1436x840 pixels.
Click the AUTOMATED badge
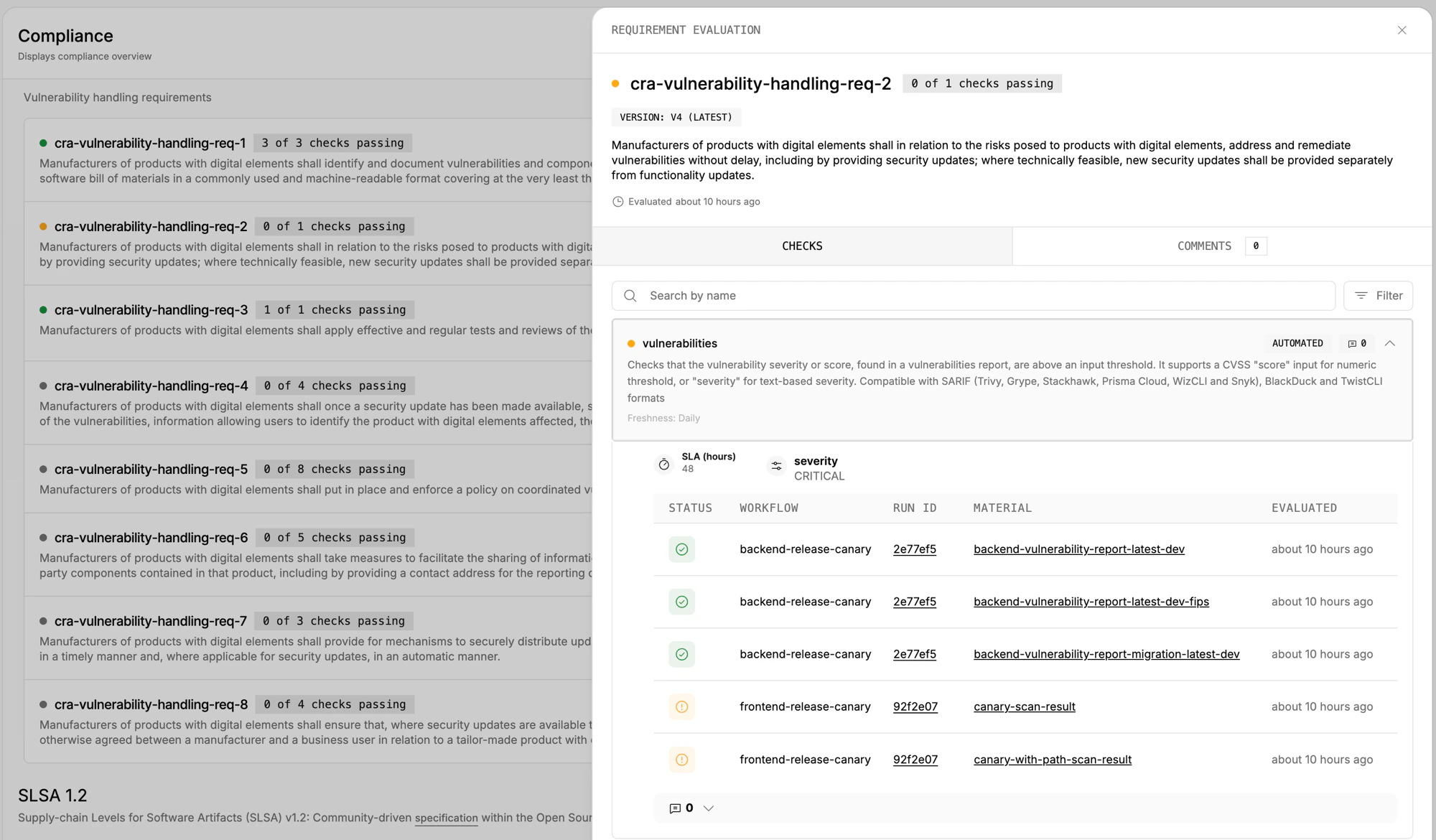tap(1297, 343)
